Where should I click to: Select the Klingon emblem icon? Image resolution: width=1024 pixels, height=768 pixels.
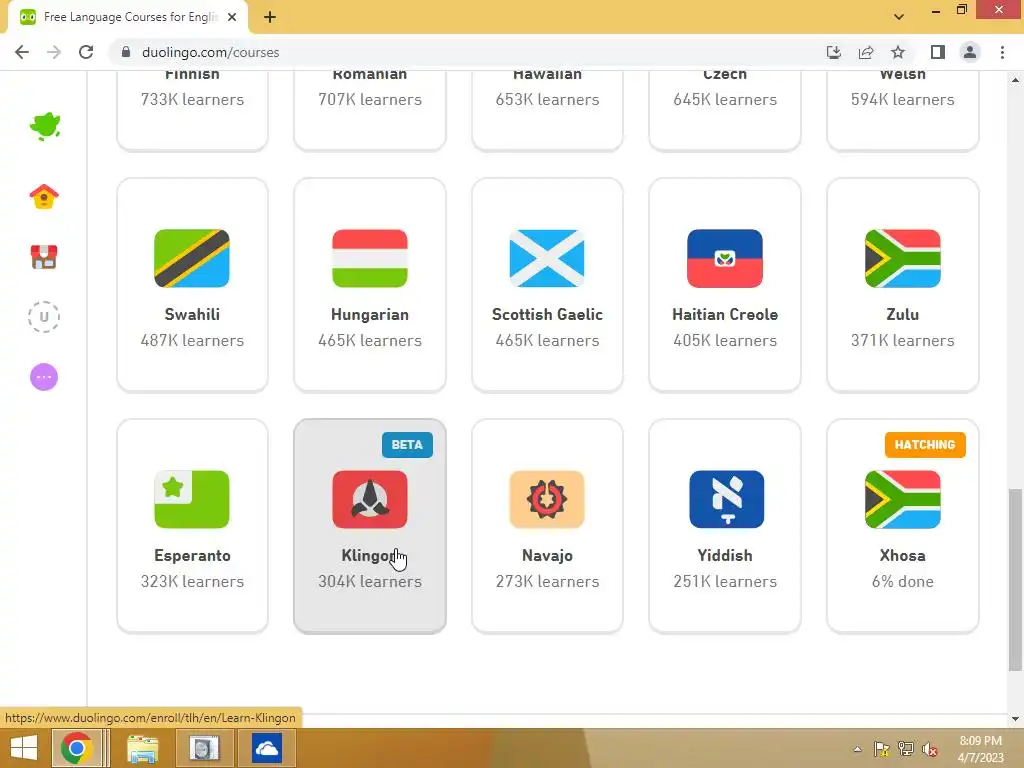click(370, 499)
